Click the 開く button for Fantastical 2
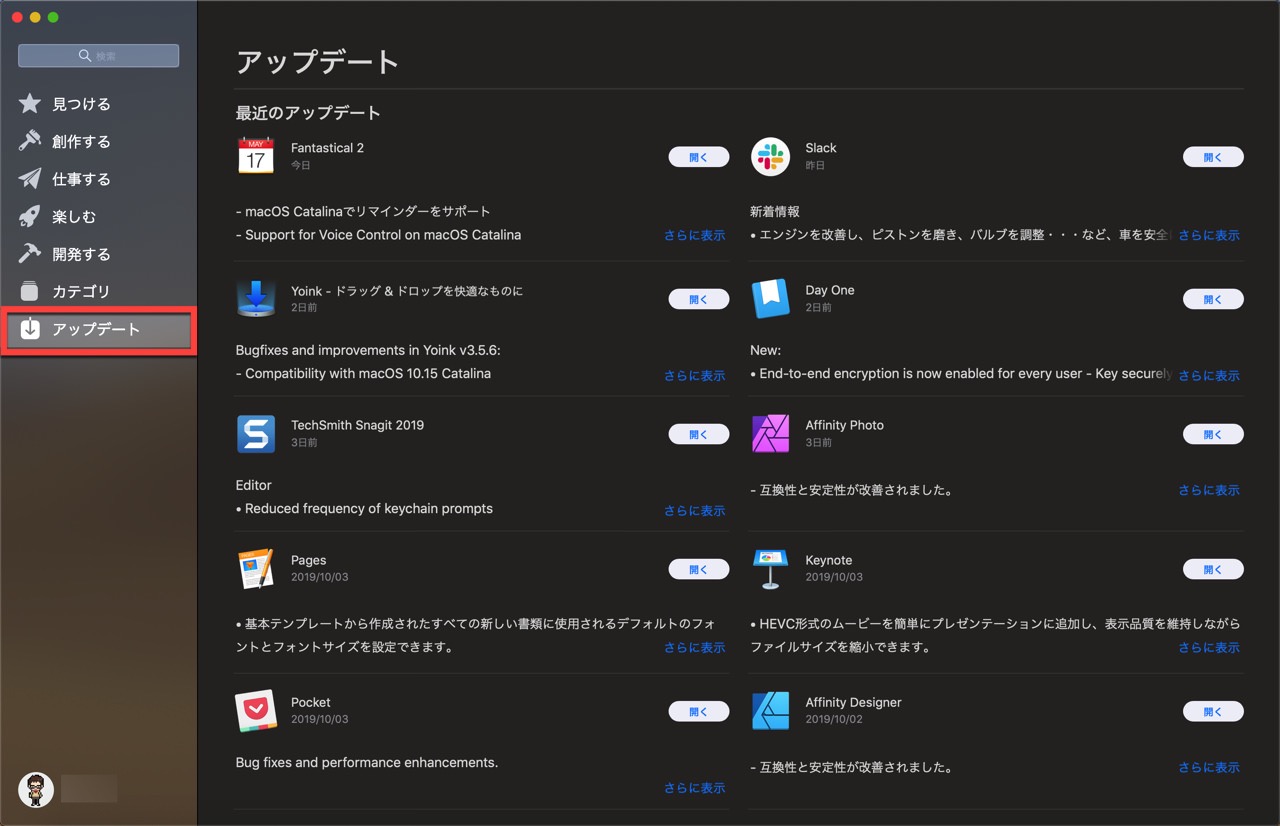This screenshot has height=826, width=1280. click(699, 157)
